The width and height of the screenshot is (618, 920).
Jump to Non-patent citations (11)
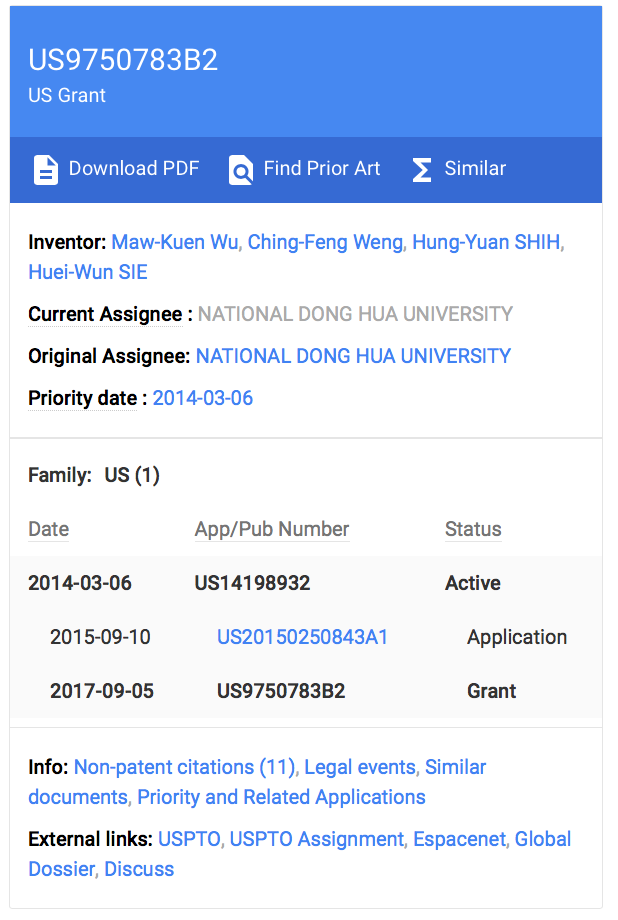point(185,767)
